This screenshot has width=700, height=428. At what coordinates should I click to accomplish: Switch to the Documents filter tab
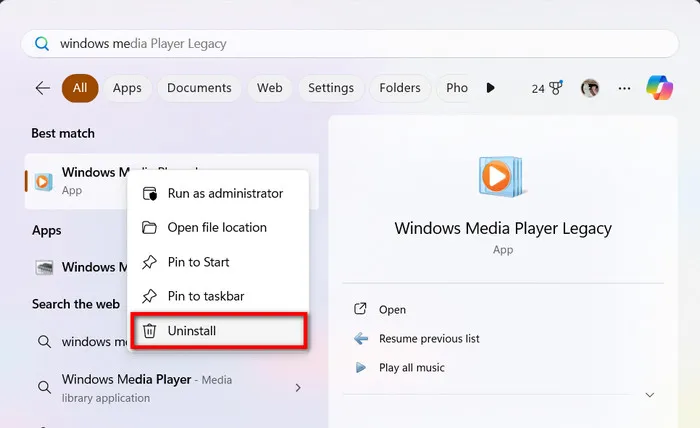(199, 88)
